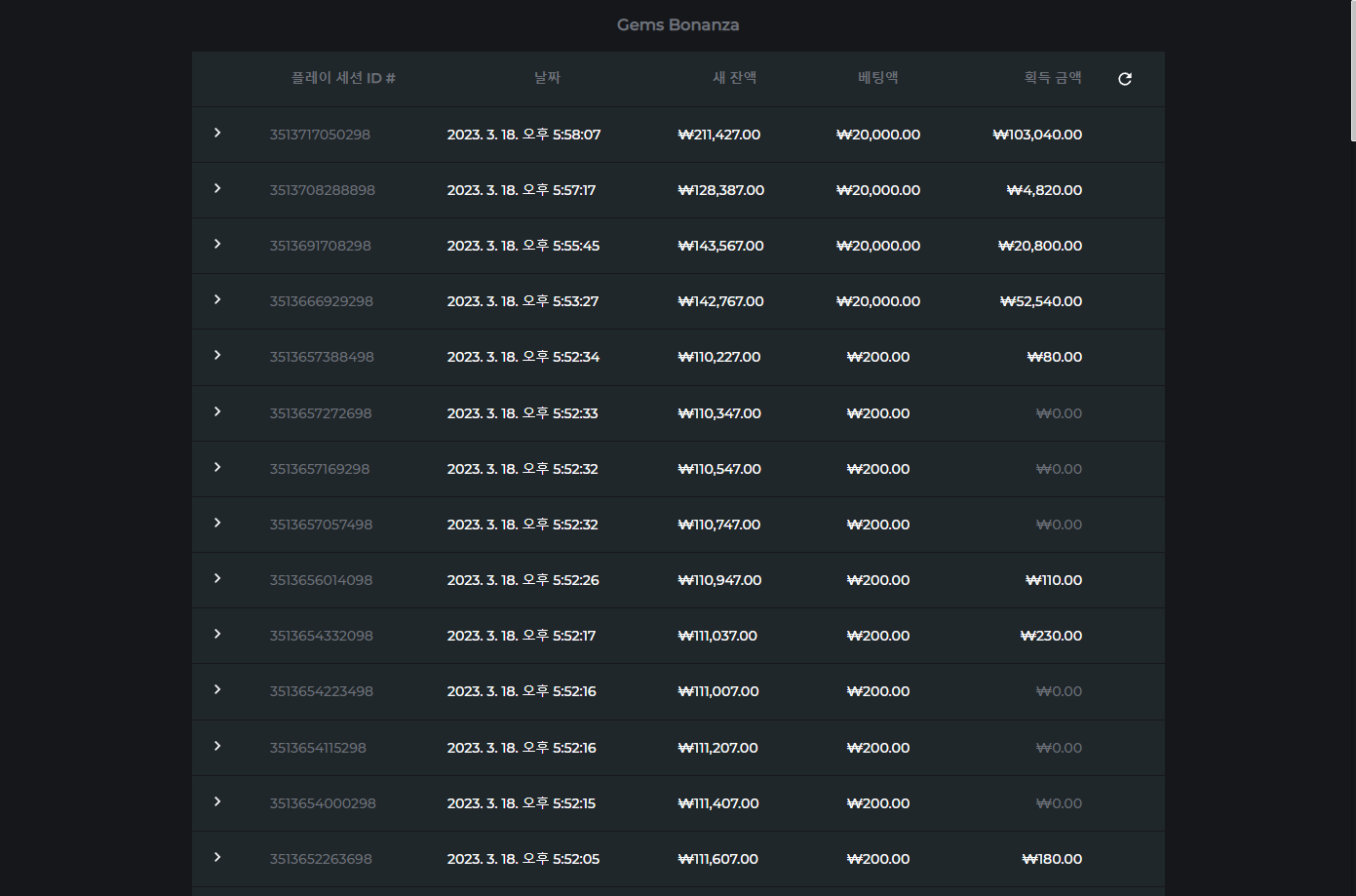Click the new balance ₩111,007.00

click(x=718, y=691)
